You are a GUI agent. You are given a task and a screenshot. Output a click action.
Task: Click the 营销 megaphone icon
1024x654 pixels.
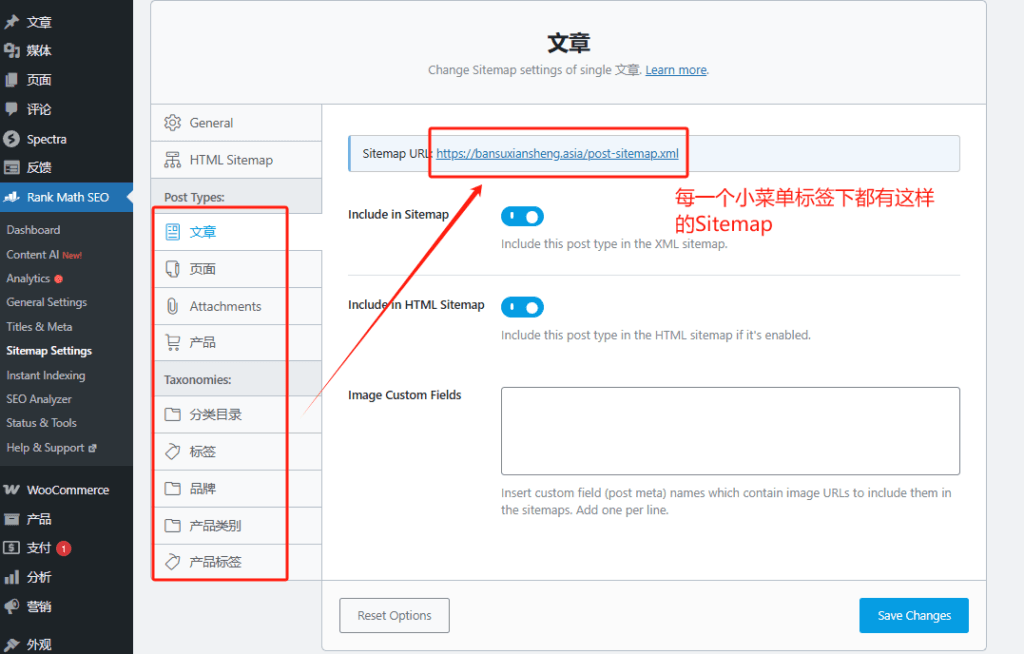[x=11, y=606]
